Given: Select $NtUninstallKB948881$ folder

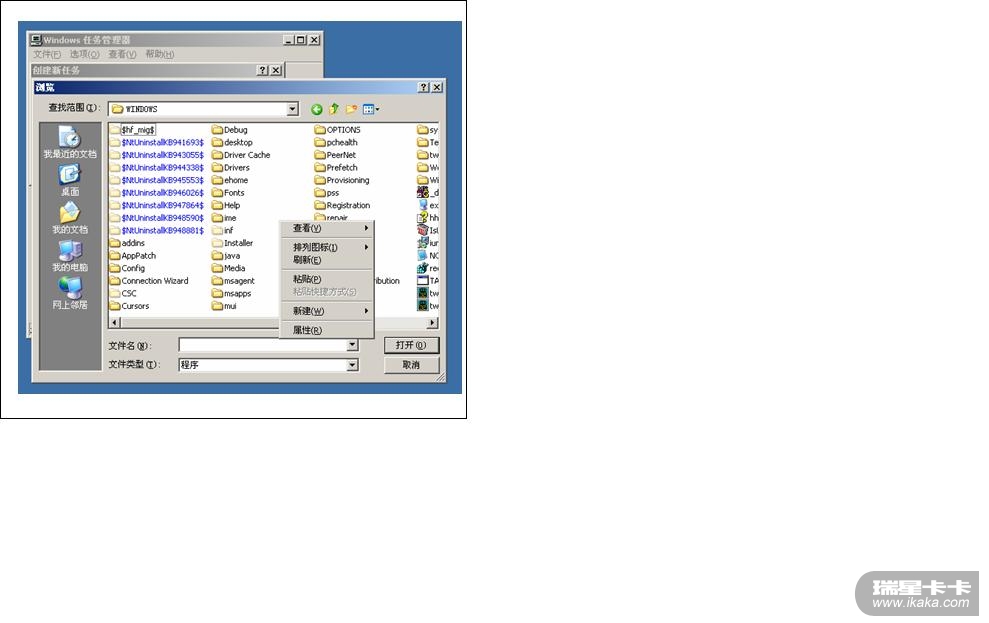Looking at the screenshot, I should tap(156, 231).
